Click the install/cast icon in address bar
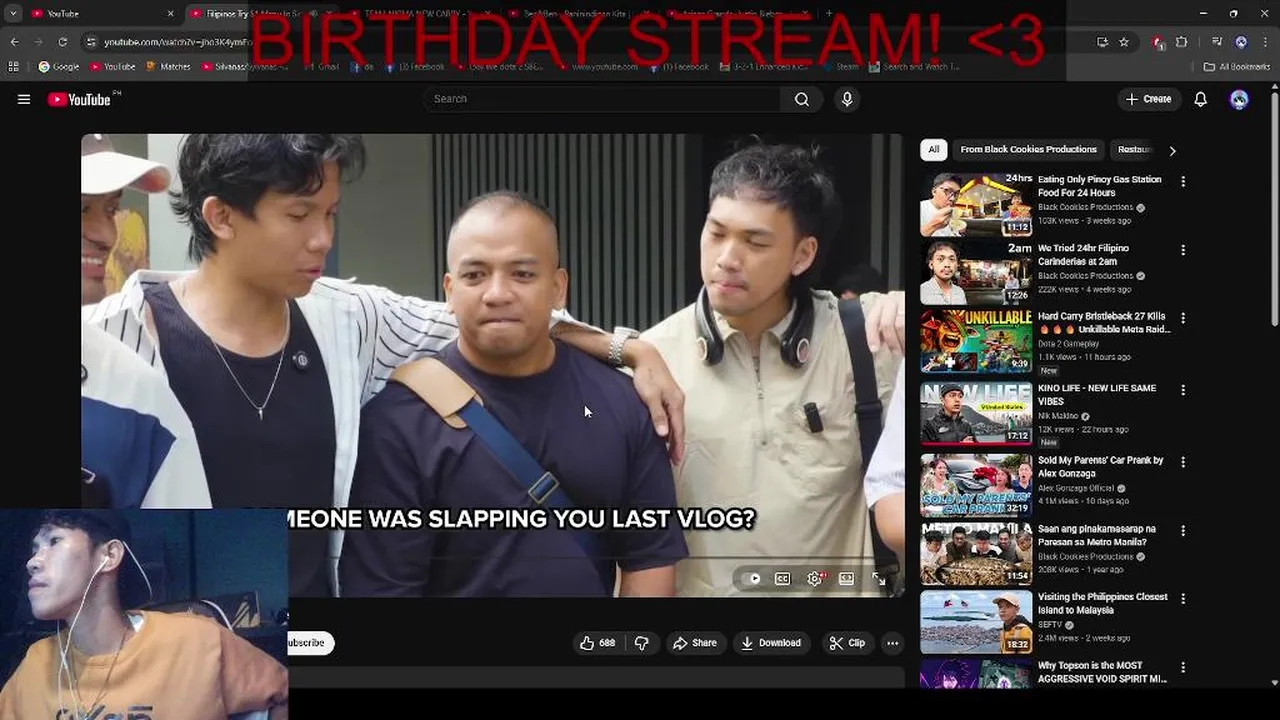 coord(1102,42)
